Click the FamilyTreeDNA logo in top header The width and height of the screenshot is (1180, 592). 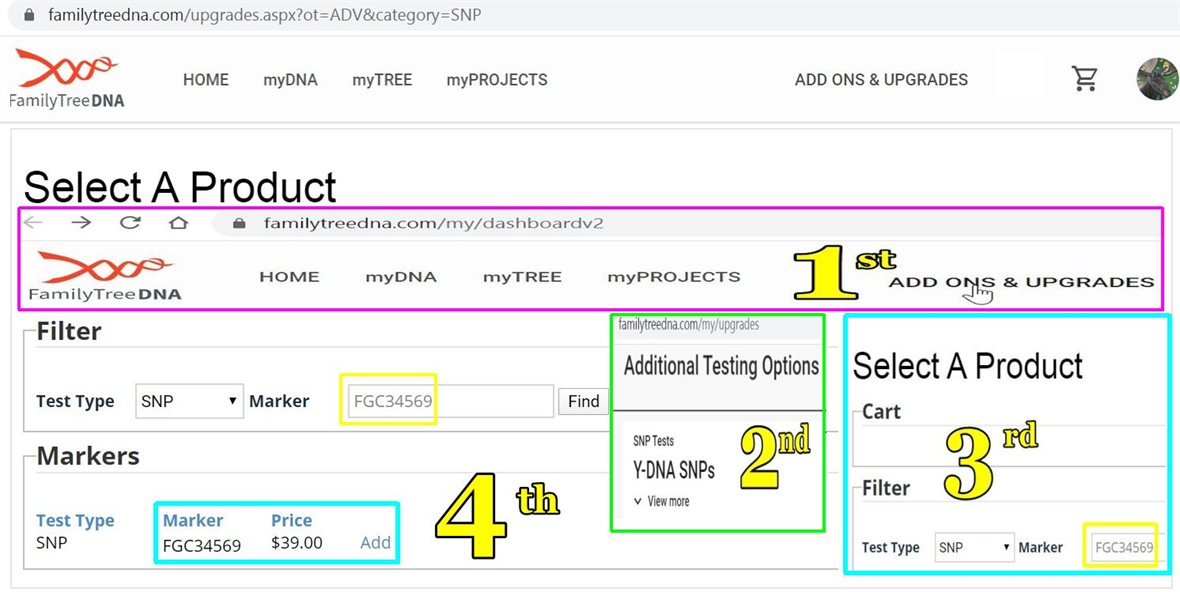(67, 78)
